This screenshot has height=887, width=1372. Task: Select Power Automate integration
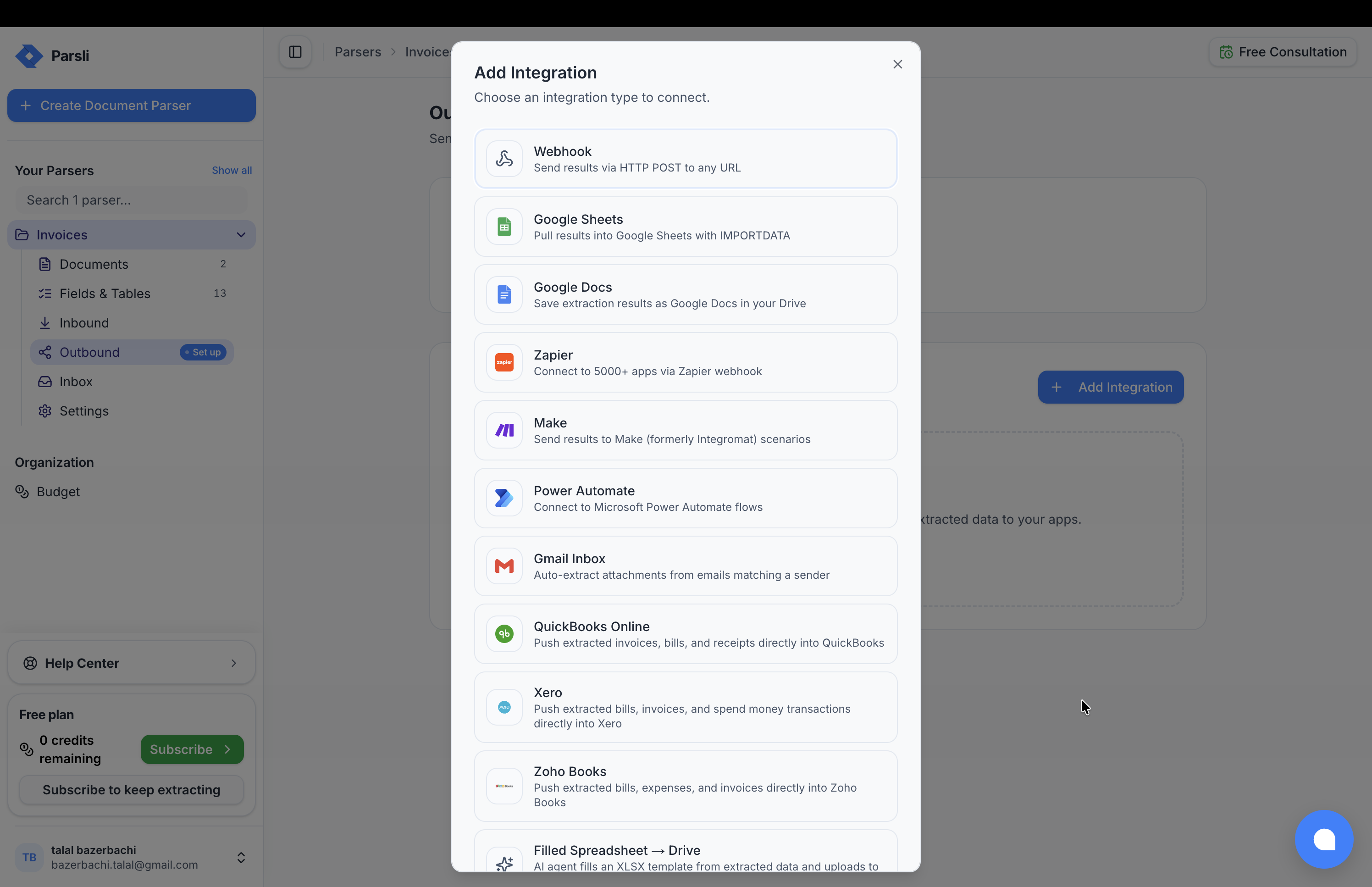686,498
